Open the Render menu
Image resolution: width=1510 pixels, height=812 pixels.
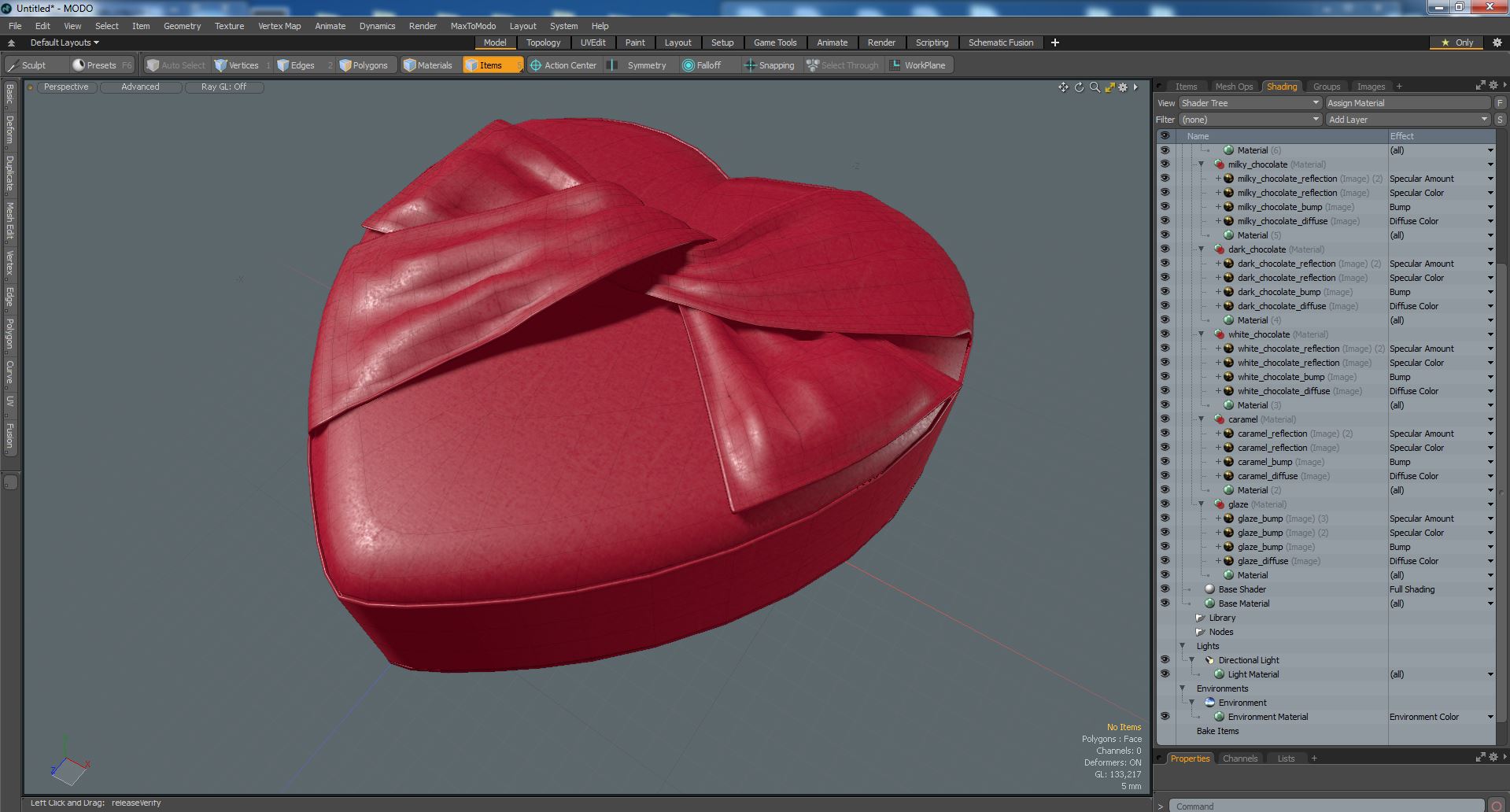[423, 26]
